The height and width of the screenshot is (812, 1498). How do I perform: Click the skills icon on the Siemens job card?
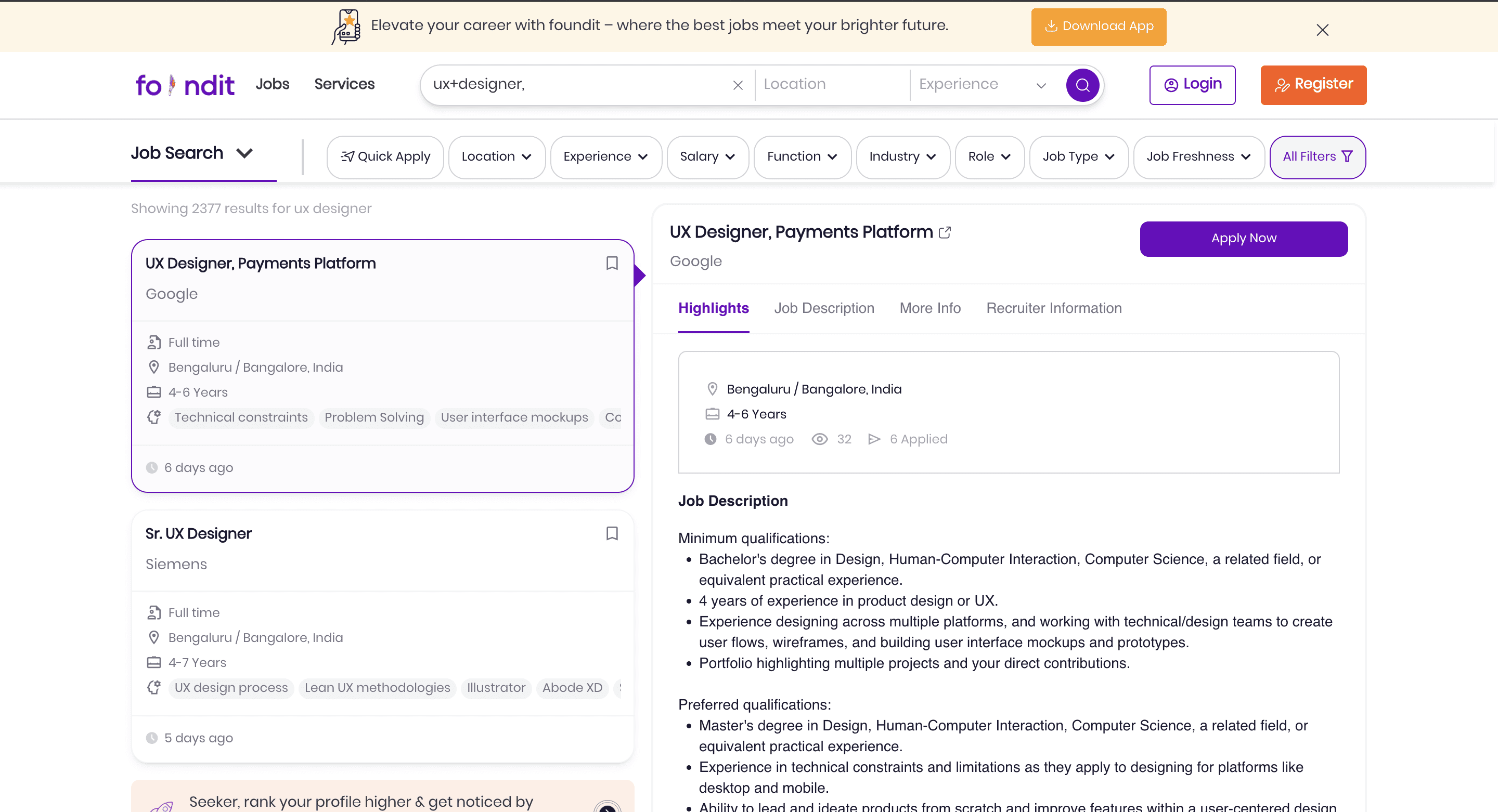pyautogui.click(x=153, y=687)
